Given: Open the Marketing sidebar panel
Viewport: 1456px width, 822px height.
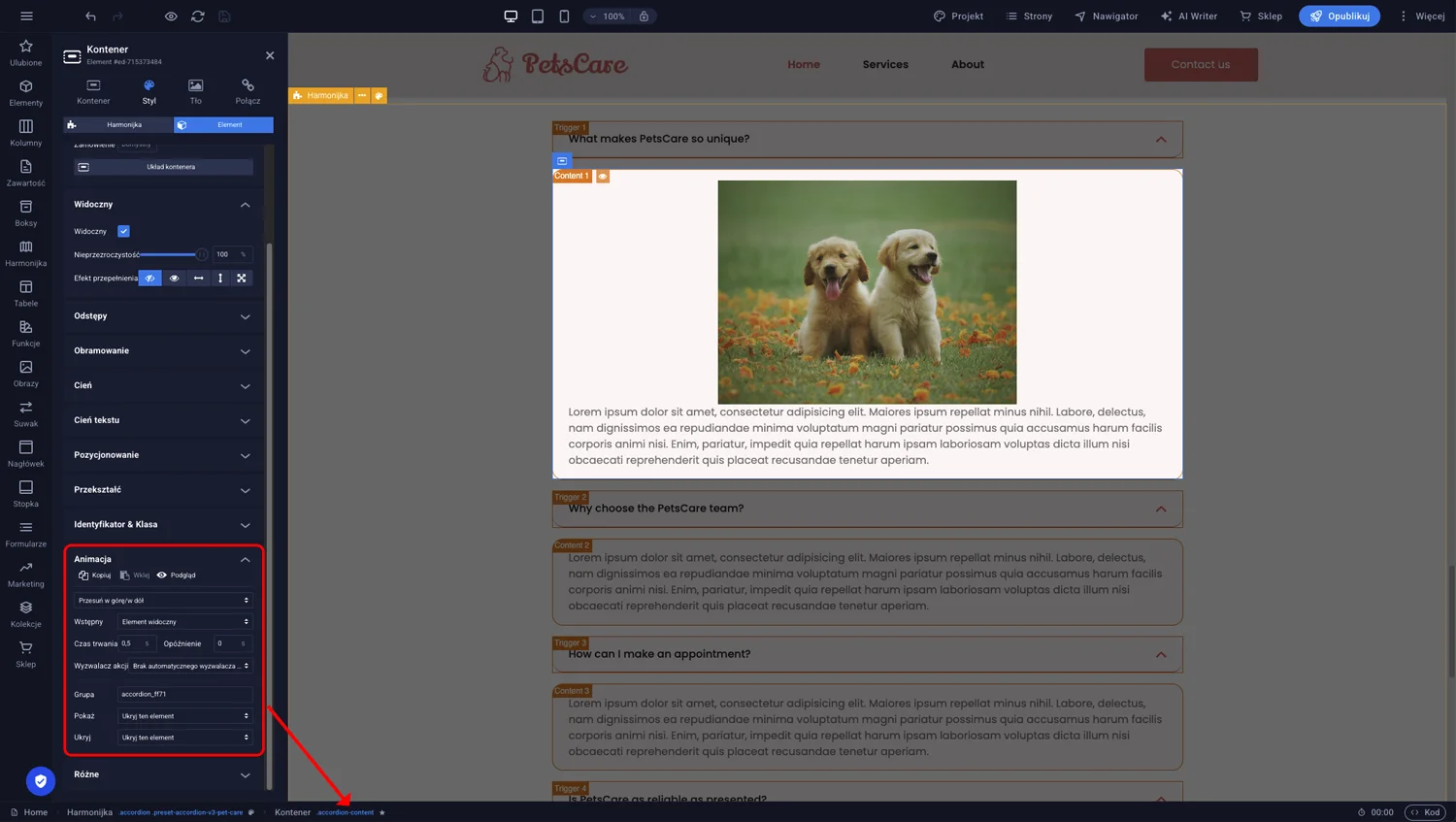Looking at the screenshot, I should 25,575.
